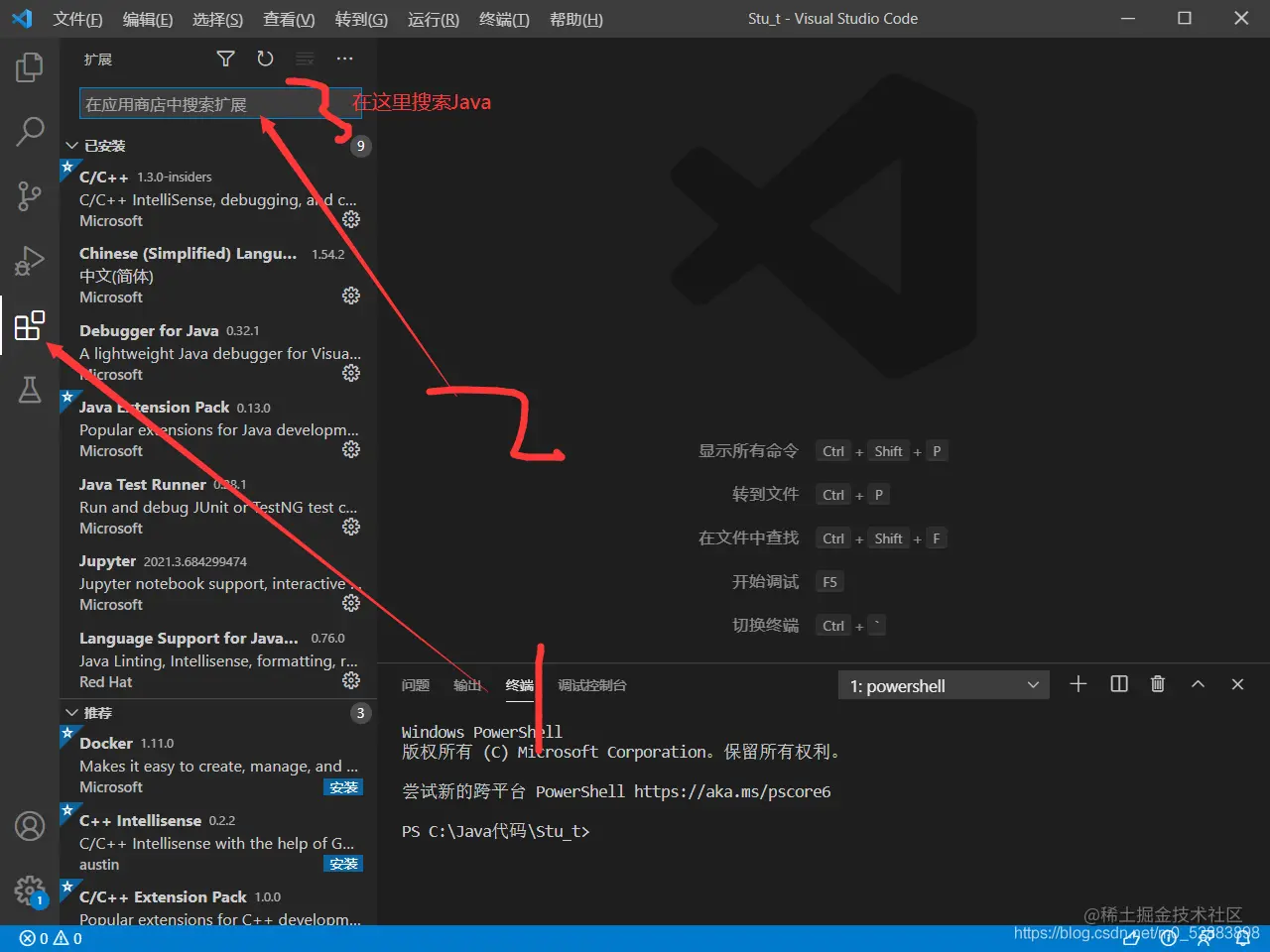Viewport: 1270px width, 952px height.
Task: Switch to the 终端 terminal tab
Action: (520, 685)
